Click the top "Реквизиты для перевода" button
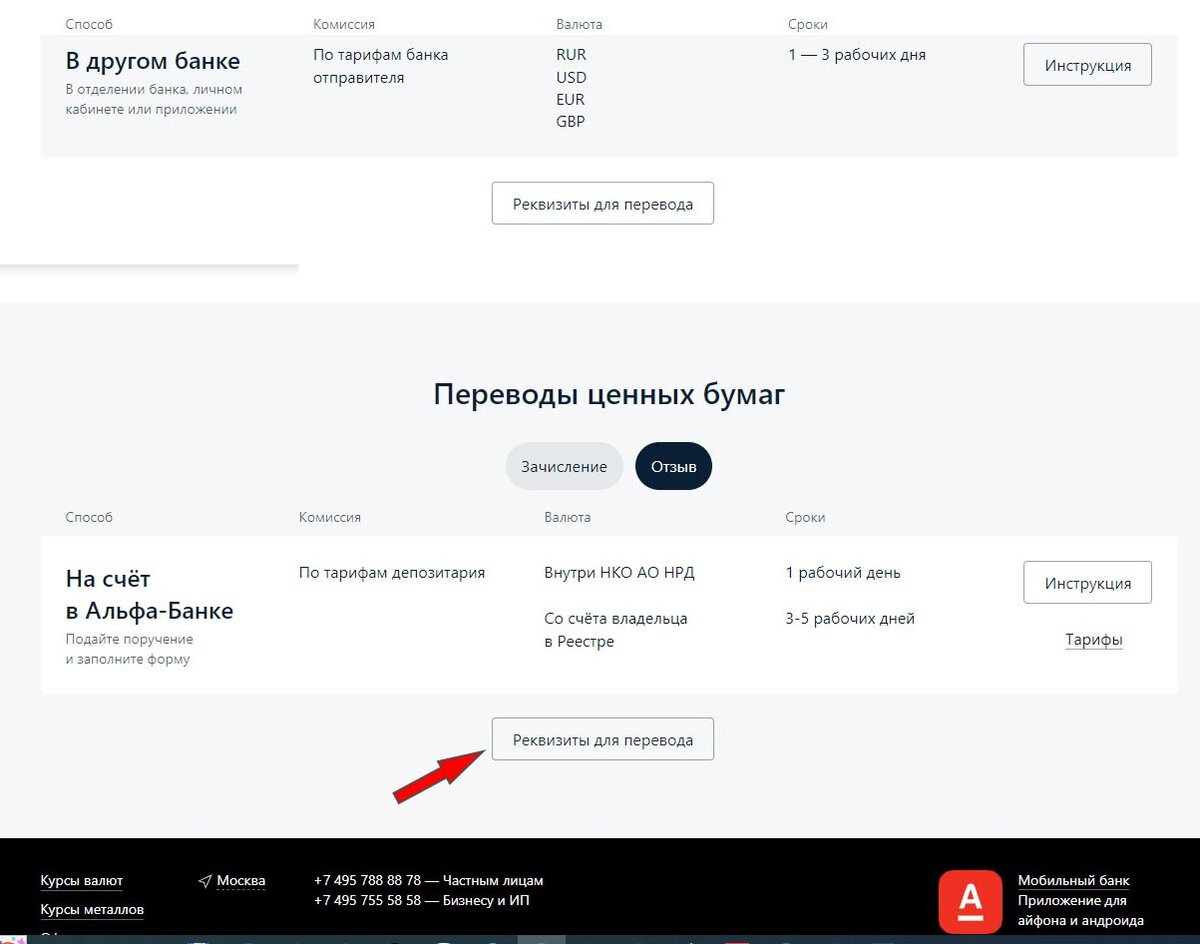 pyautogui.click(x=602, y=203)
